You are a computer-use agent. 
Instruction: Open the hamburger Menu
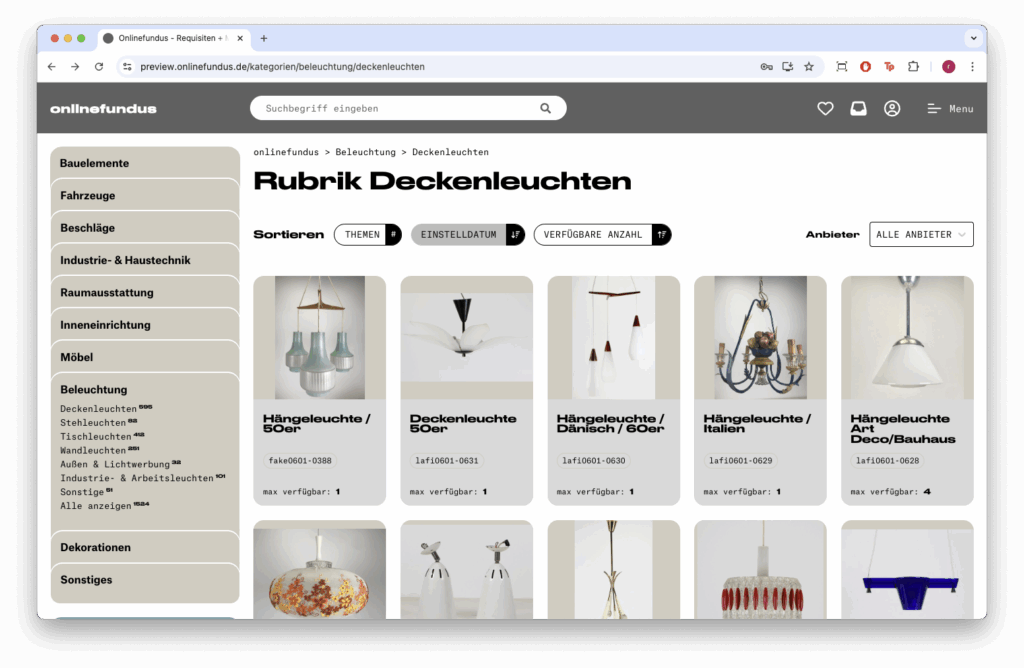950,109
